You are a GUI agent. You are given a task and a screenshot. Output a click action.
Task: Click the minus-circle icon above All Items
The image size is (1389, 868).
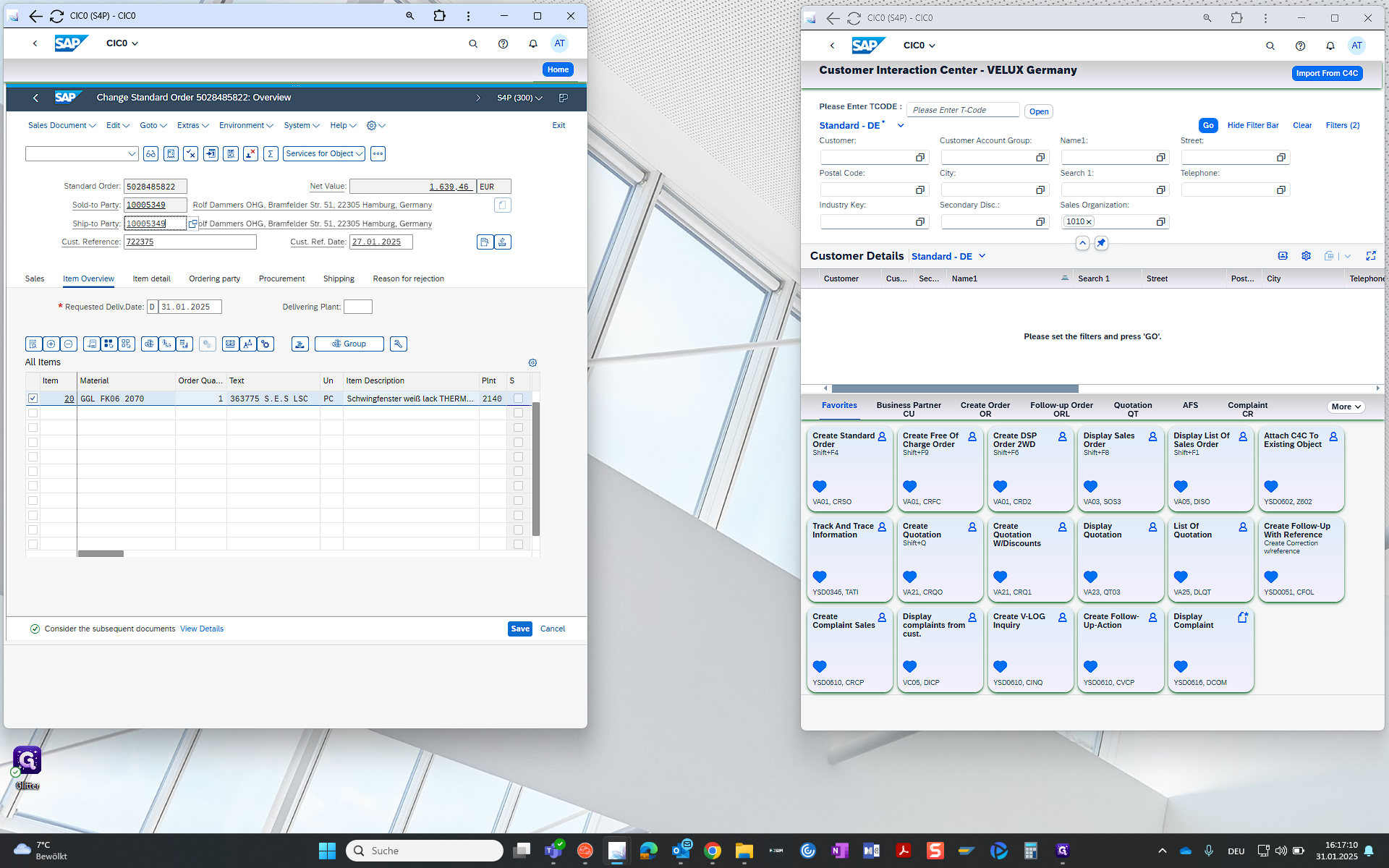(68, 344)
